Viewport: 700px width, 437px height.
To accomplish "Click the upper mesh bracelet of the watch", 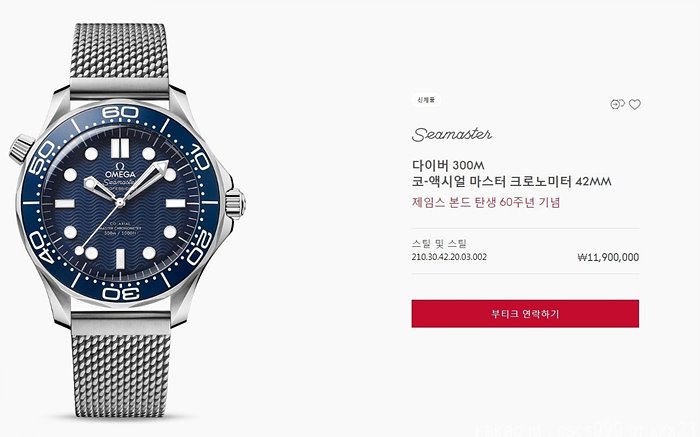I will click(x=119, y=51).
